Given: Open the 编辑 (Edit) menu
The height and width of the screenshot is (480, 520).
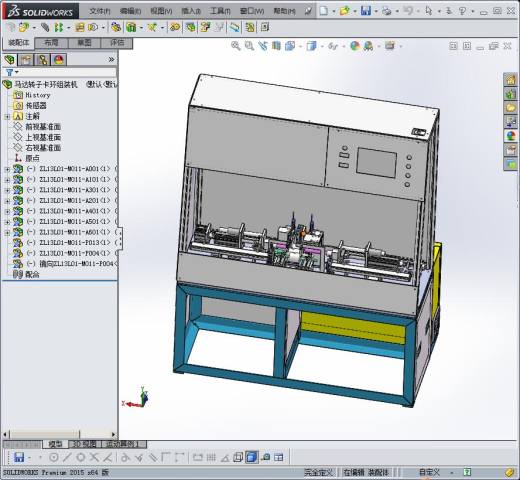Looking at the screenshot, I should 130,11.
